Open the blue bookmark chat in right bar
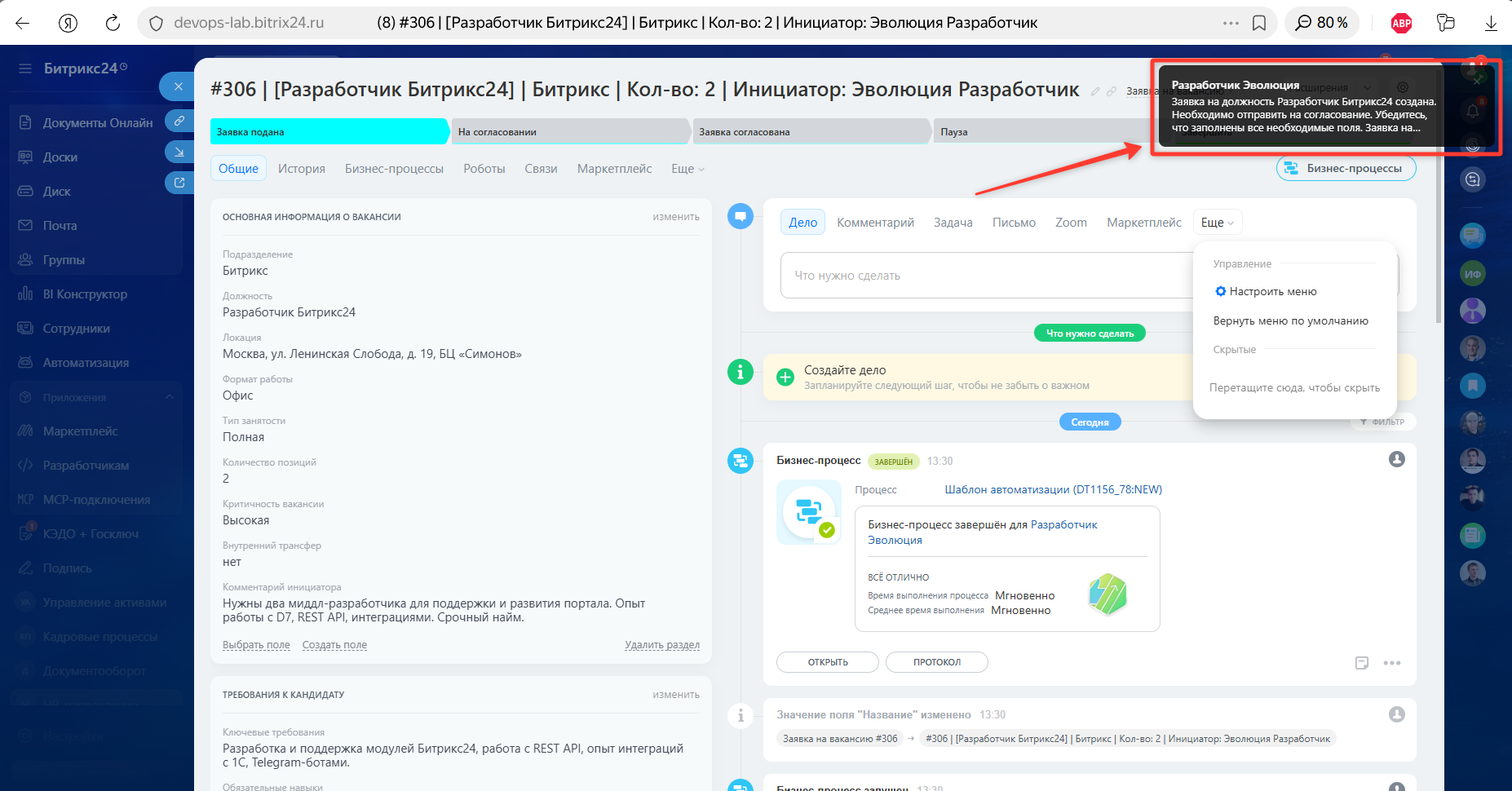The image size is (1512, 791). coord(1473,386)
